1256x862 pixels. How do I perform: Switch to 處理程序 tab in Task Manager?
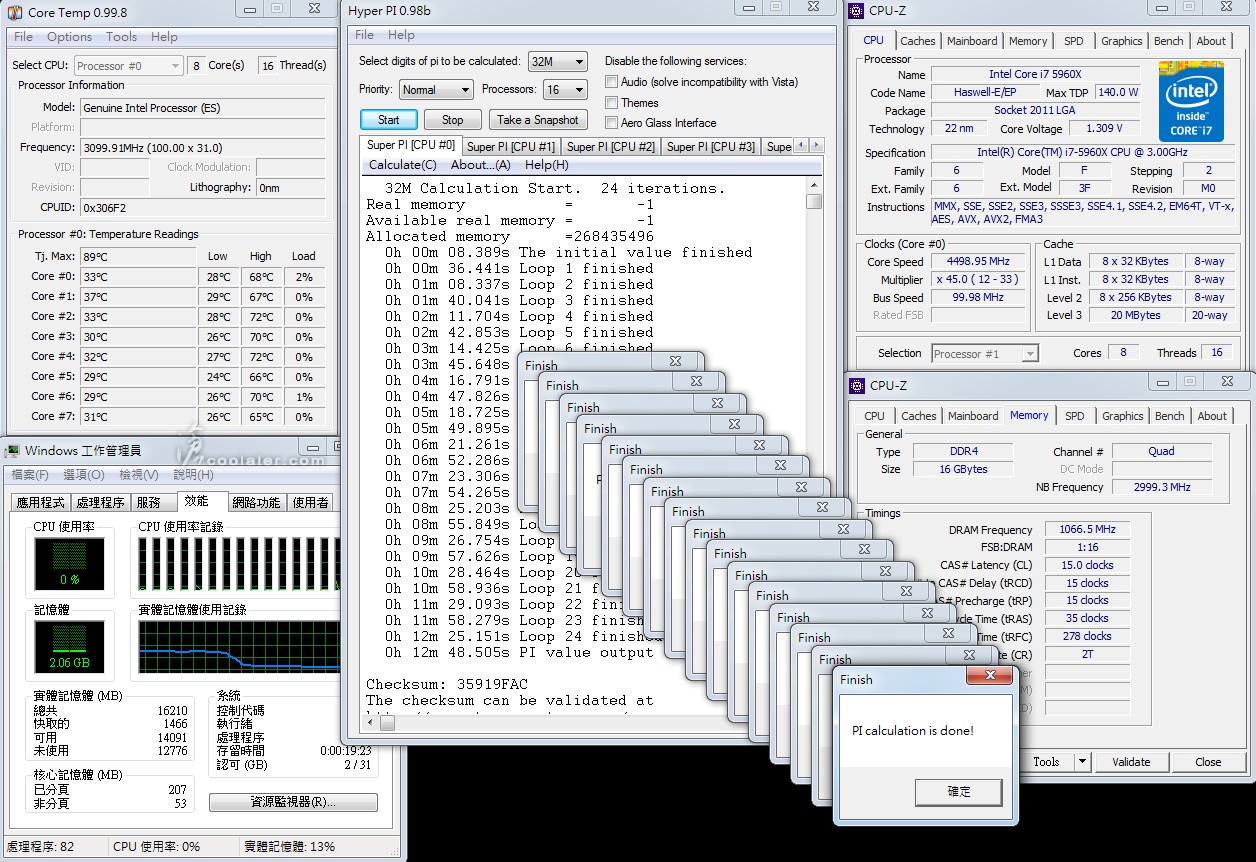tap(101, 503)
